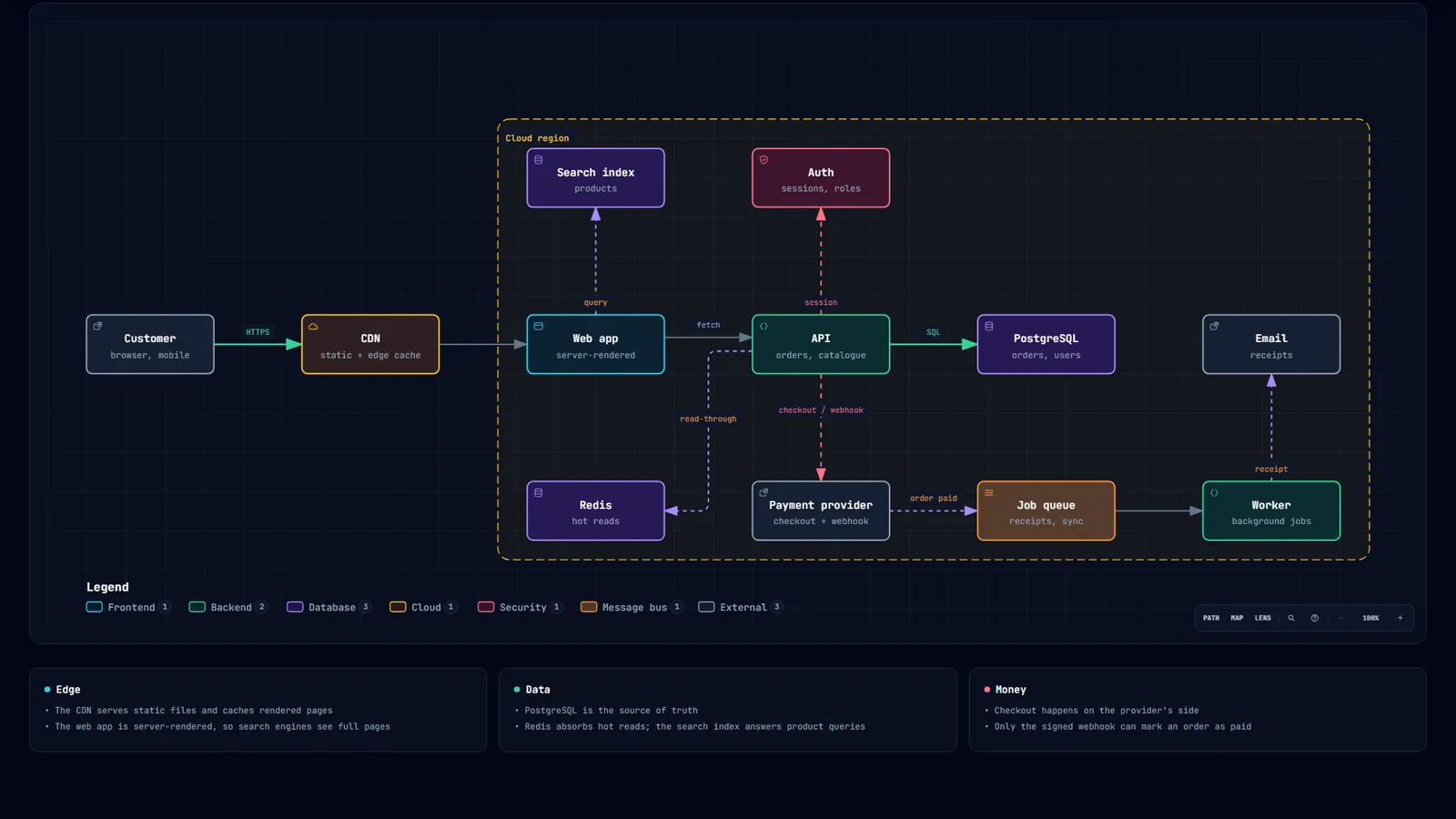Click 'The CDN serves static files' note
Viewport: 1456px width, 819px height.
[194, 711]
